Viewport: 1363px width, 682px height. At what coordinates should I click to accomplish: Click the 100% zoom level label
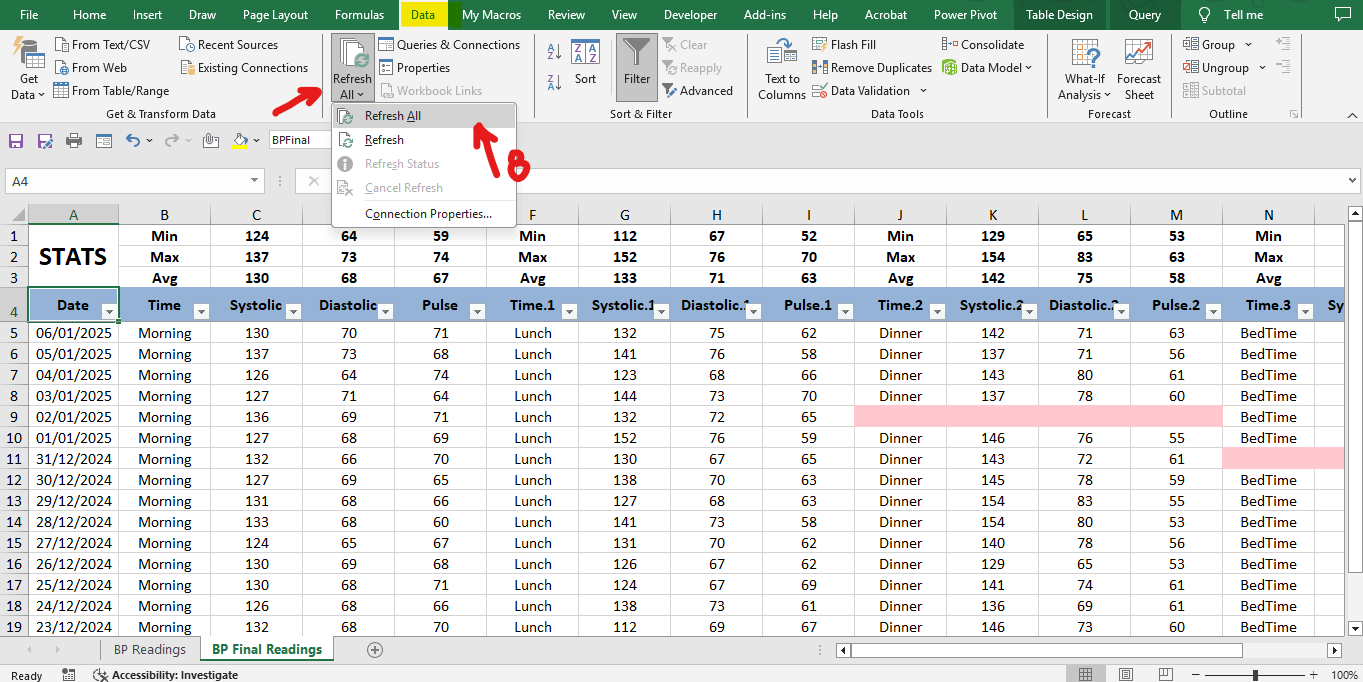(x=1344, y=675)
